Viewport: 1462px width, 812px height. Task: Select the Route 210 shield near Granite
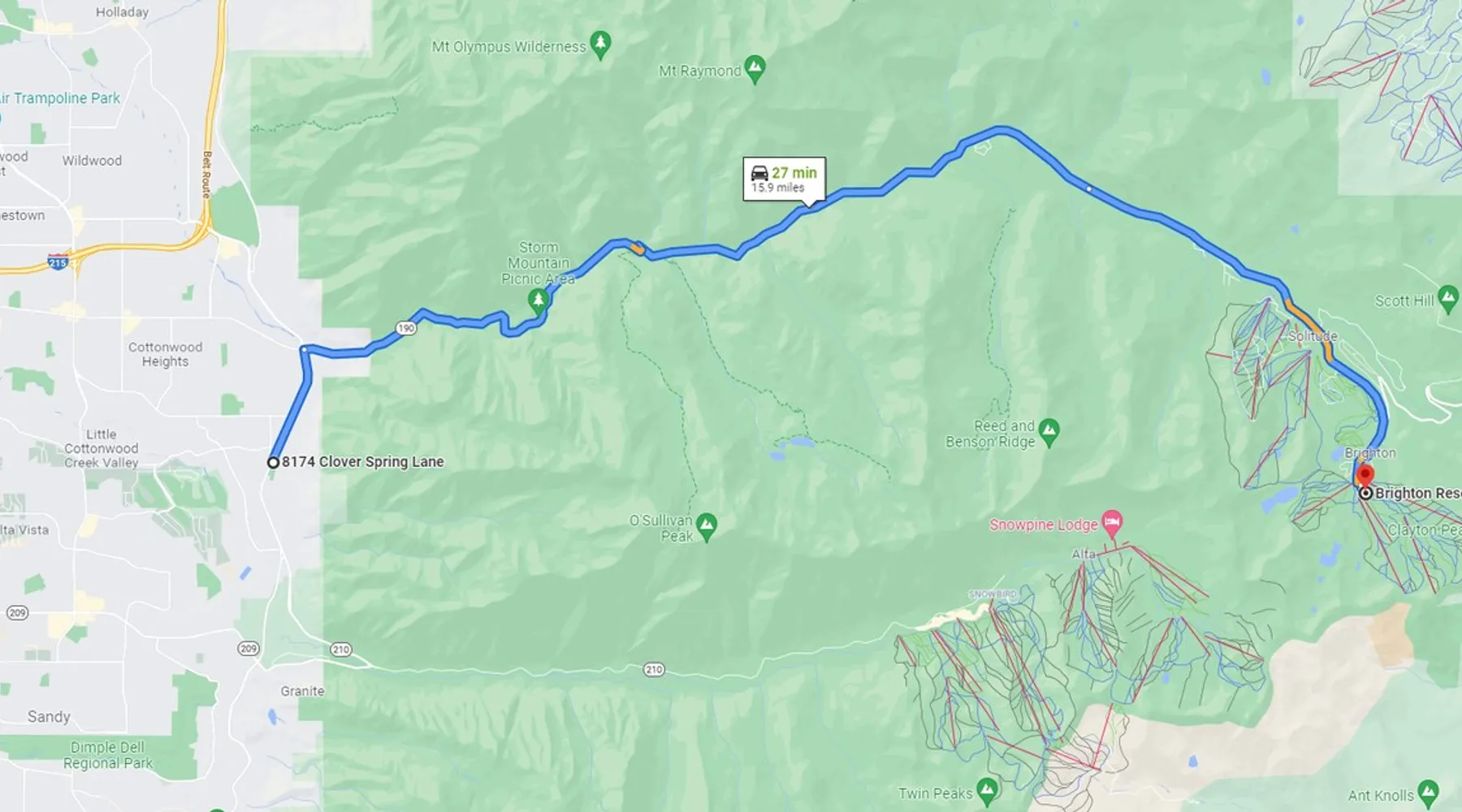pos(341,649)
